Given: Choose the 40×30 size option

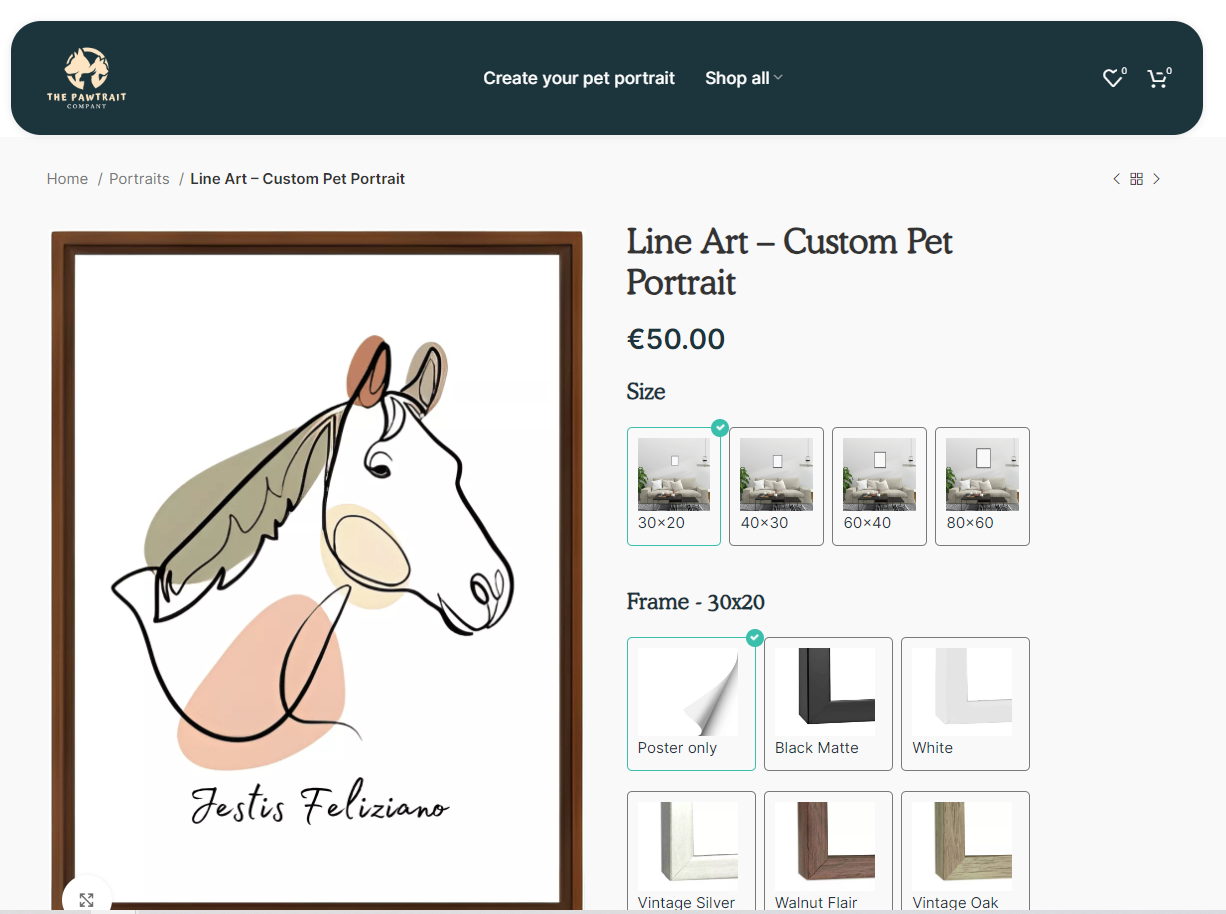Looking at the screenshot, I should click(x=776, y=486).
